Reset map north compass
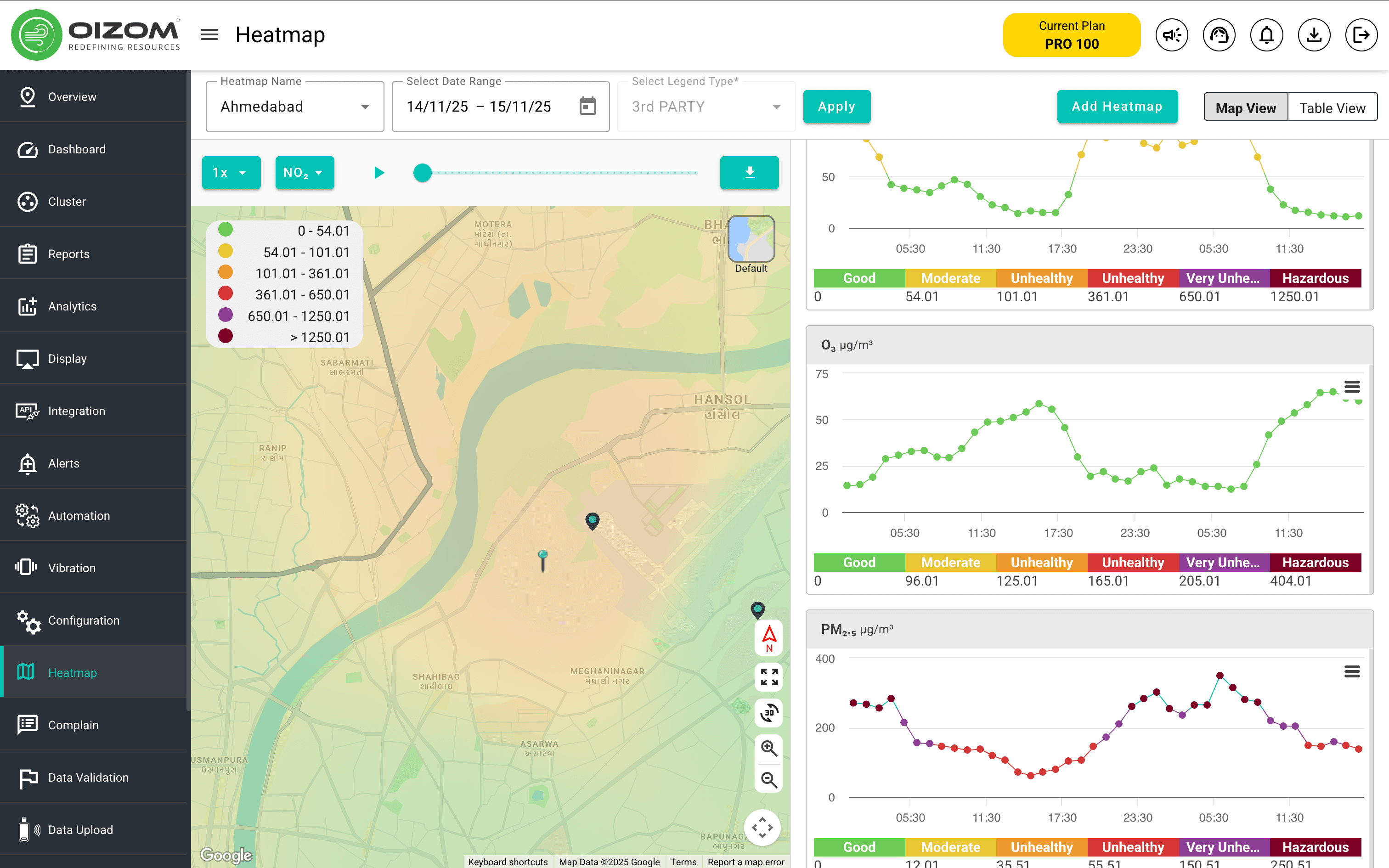Viewport: 1389px width, 868px height. 768,638
